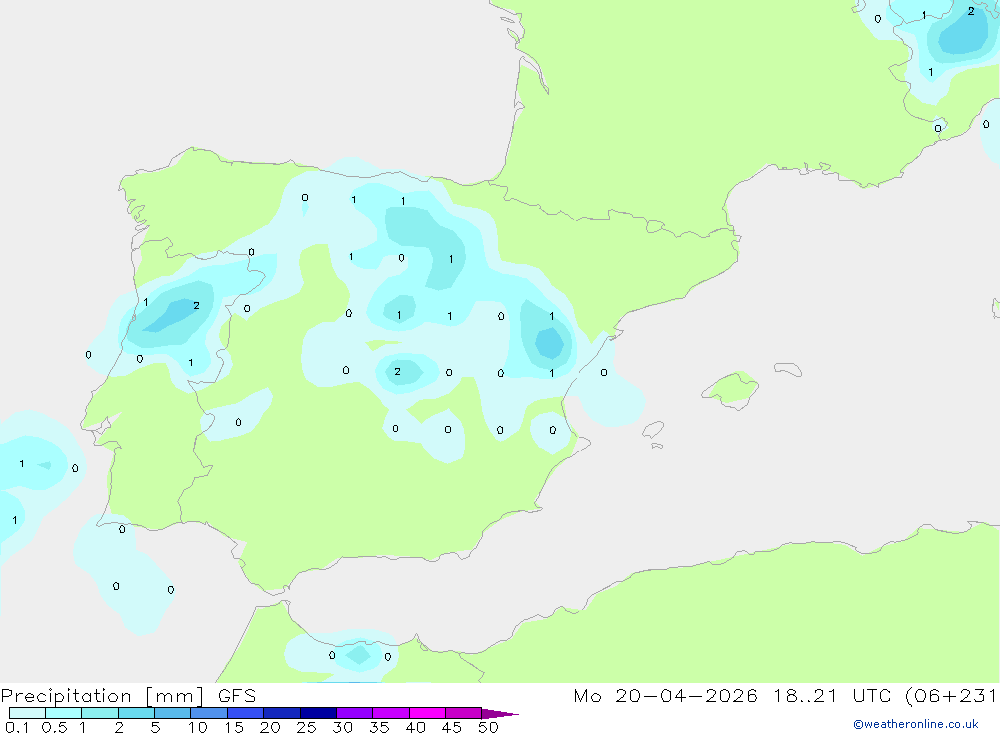This screenshot has height=733, width=1000.
Task: Click the '0.1' legend scale label
Action: click(17, 727)
